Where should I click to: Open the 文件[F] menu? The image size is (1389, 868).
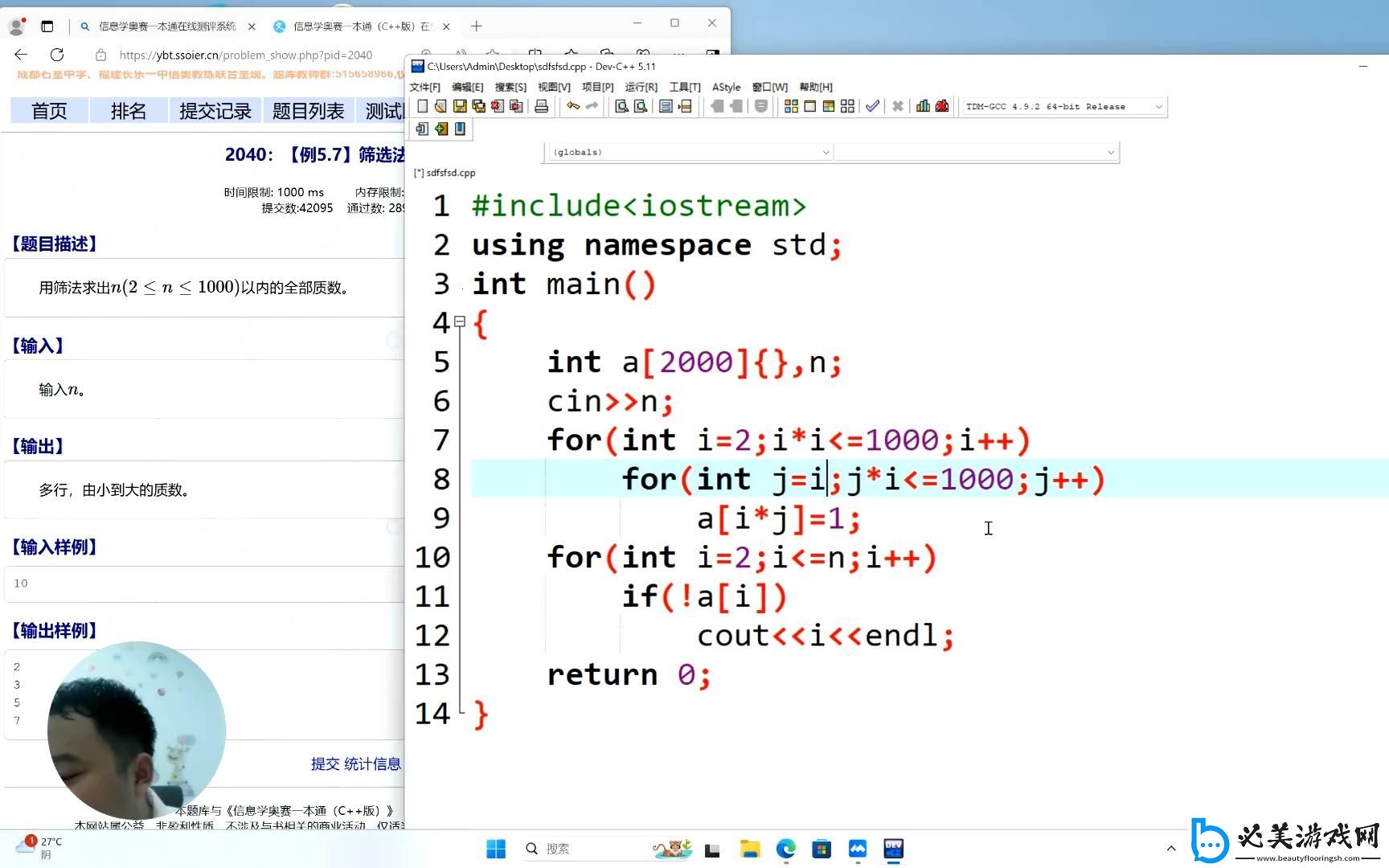(424, 87)
